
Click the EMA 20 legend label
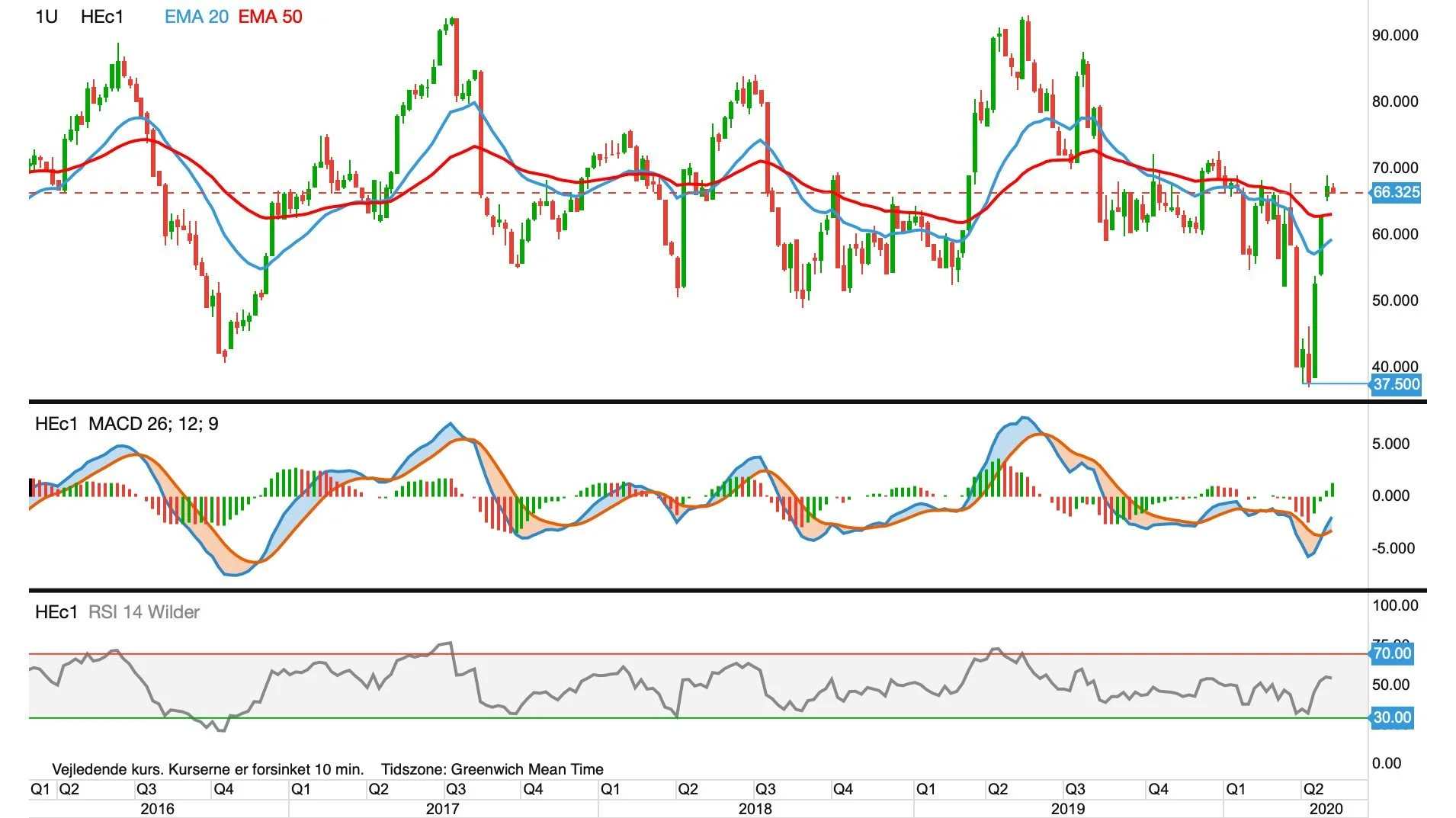click(196, 17)
